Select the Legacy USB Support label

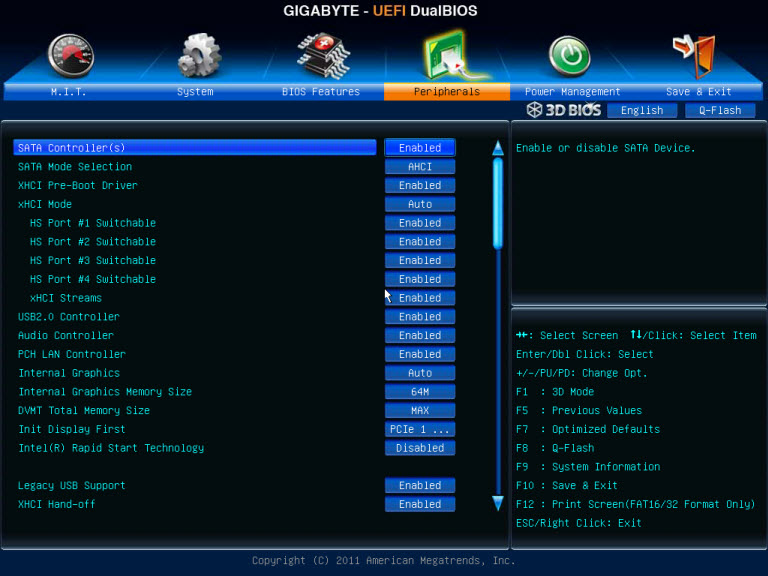tap(72, 485)
